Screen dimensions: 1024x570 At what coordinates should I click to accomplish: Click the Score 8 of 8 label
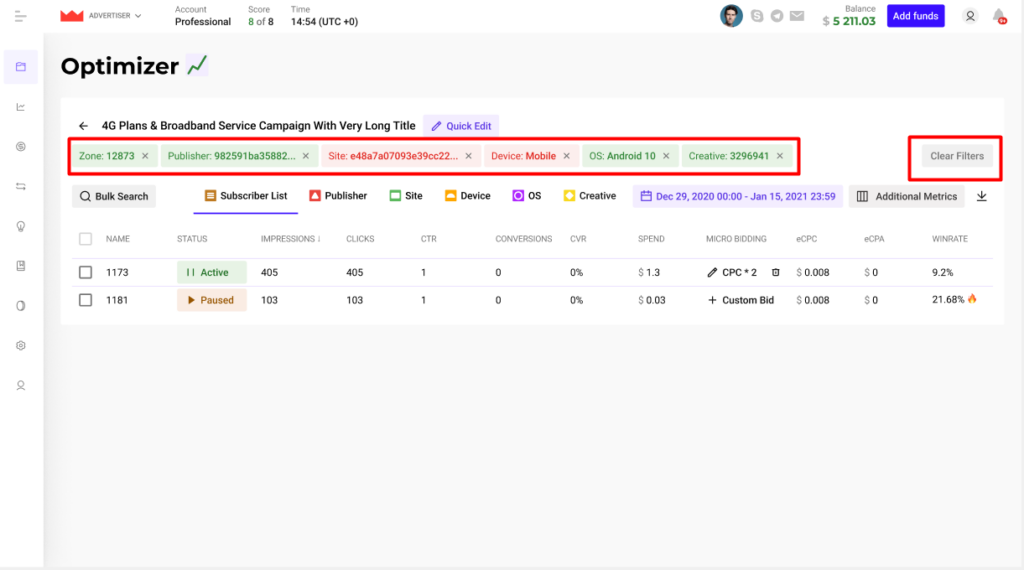point(261,16)
